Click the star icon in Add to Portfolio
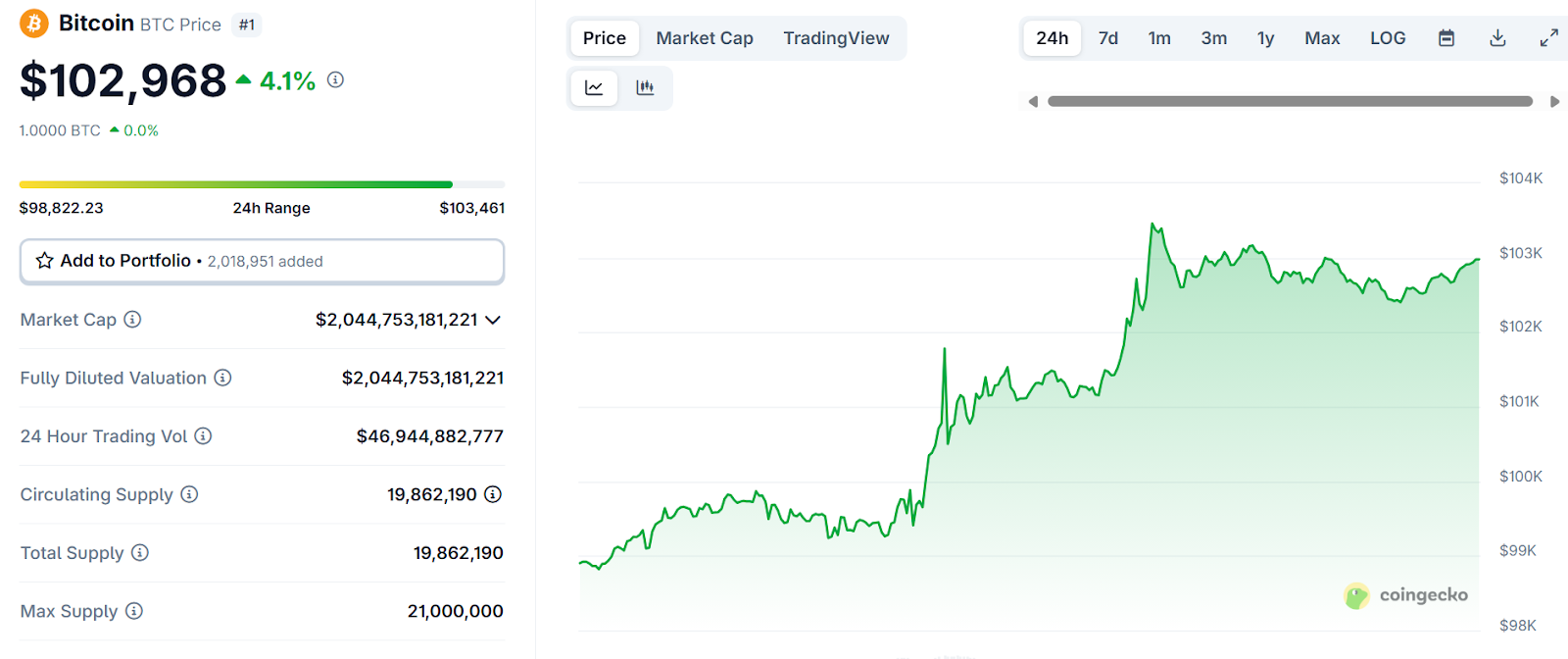Image resolution: width=1568 pixels, height=659 pixels. (44, 261)
